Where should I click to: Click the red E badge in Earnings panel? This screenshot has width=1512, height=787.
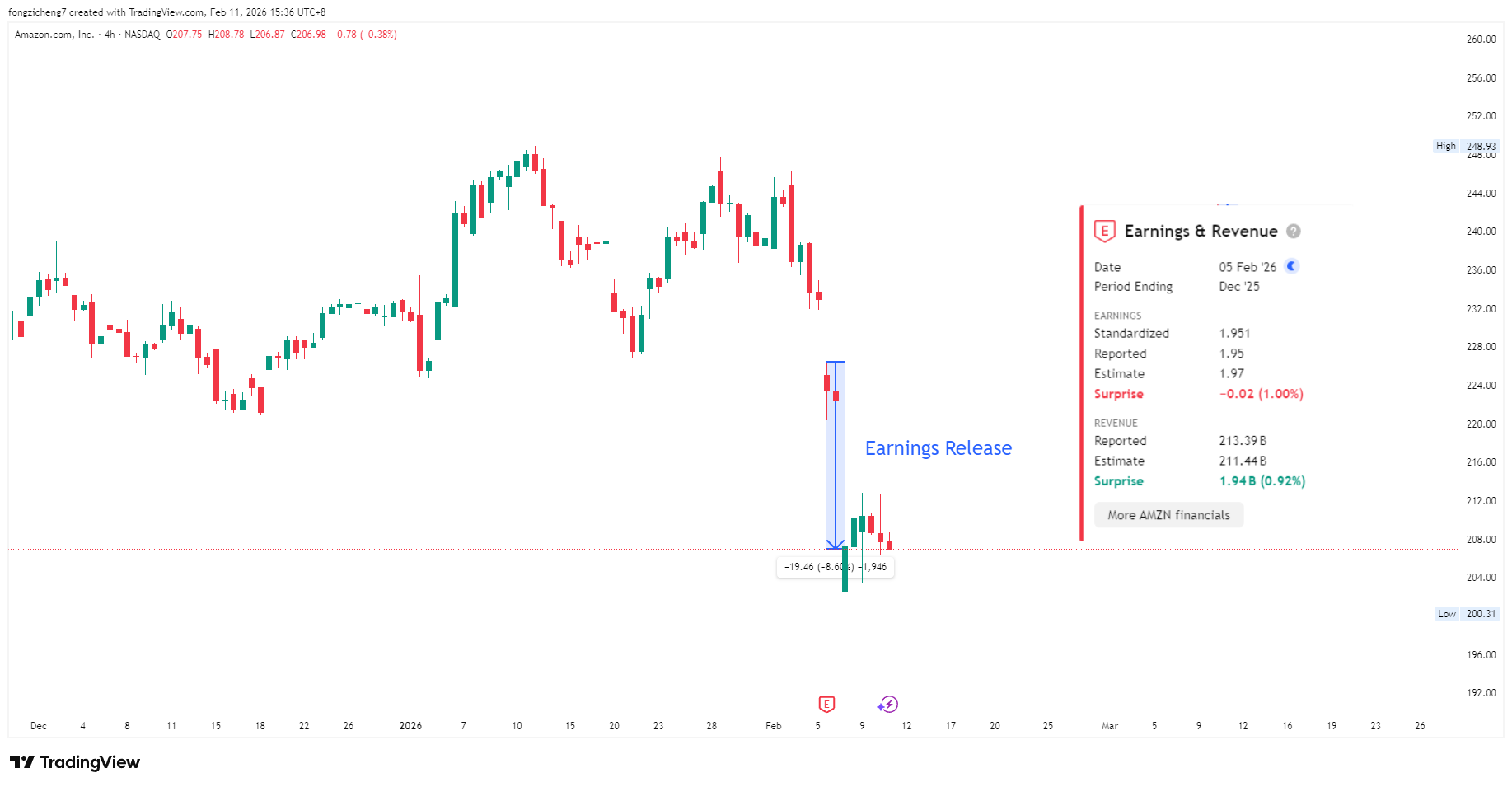(x=1104, y=232)
